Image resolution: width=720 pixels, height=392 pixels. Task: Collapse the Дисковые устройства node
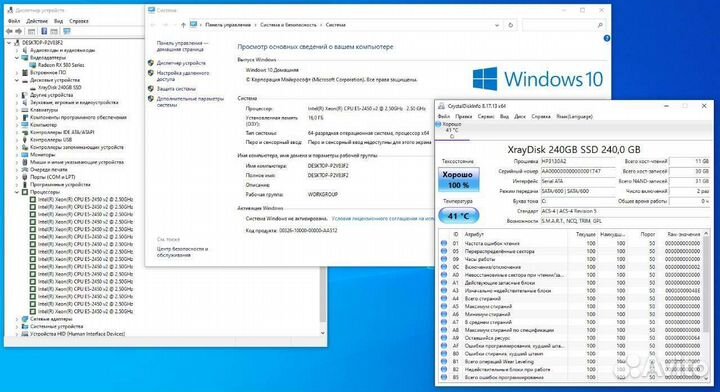click(17, 80)
